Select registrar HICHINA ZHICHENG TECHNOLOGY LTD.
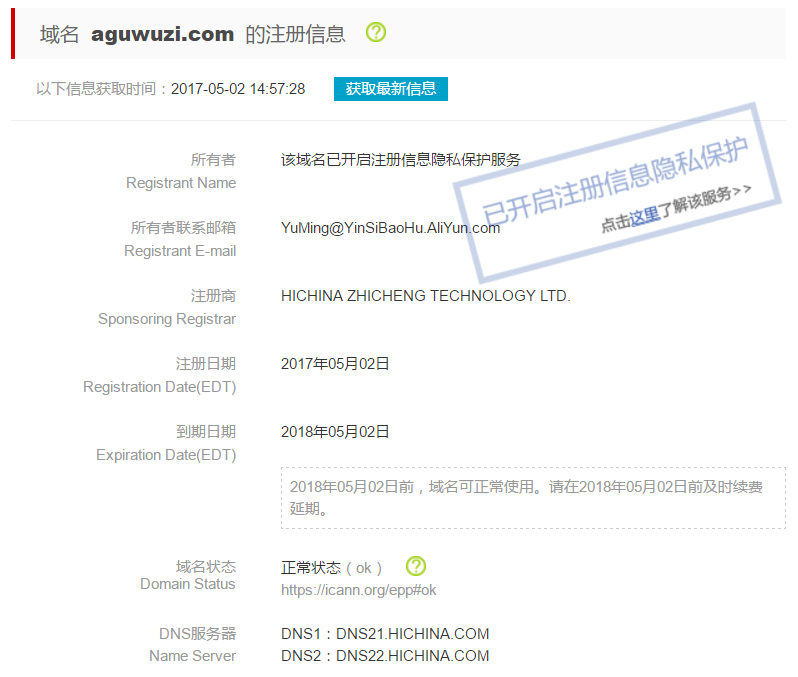The width and height of the screenshot is (798, 677). [425, 296]
